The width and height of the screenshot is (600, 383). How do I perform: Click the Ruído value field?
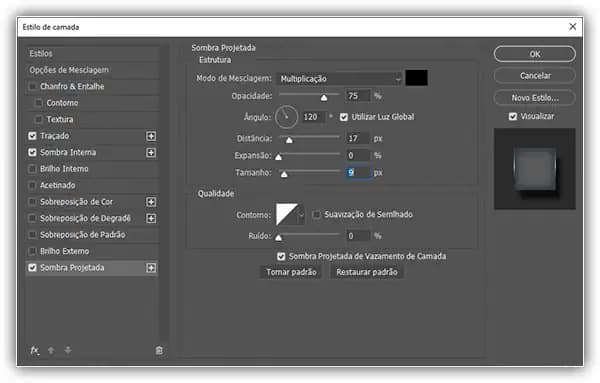point(358,236)
